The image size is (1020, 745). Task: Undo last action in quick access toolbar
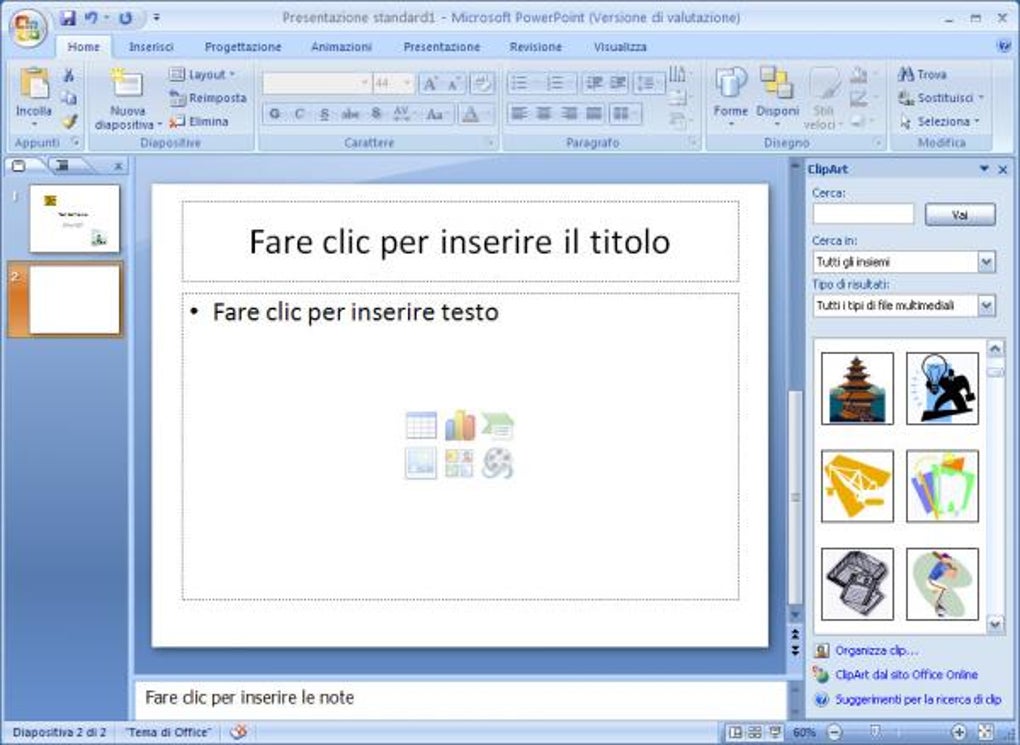coord(91,18)
